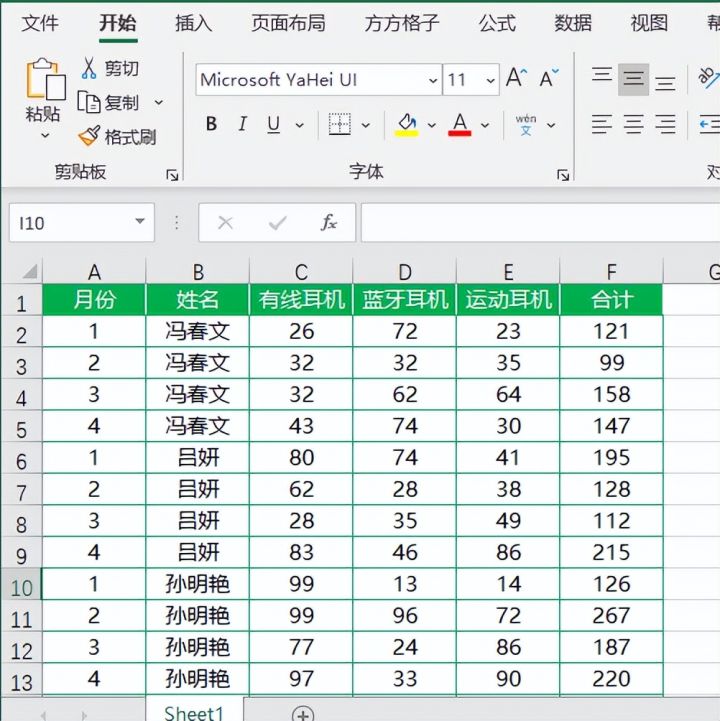Switch to the 方方格子 tab

[x=402, y=23]
